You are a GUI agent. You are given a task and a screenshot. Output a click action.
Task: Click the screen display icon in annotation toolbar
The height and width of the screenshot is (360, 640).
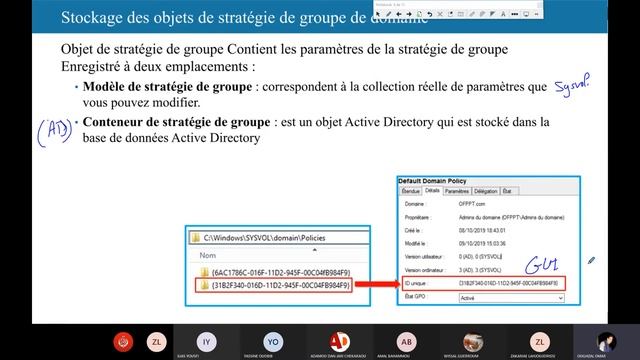pos(526,14)
